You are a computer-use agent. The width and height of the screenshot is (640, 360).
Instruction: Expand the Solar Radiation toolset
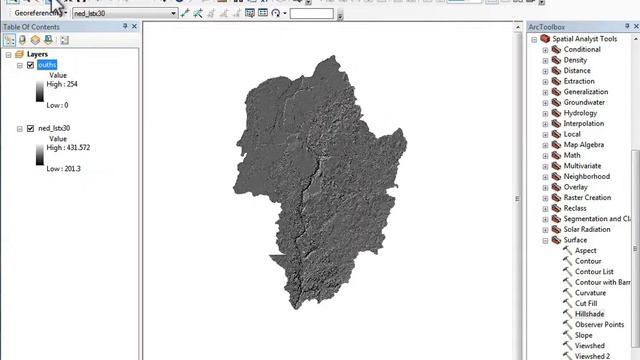(x=545, y=230)
